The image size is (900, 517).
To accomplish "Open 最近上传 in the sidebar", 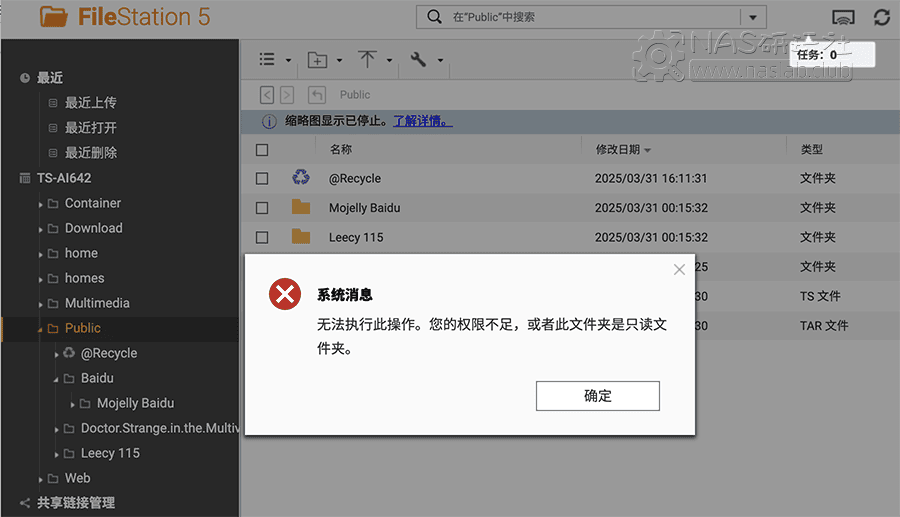I will pos(91,103).
